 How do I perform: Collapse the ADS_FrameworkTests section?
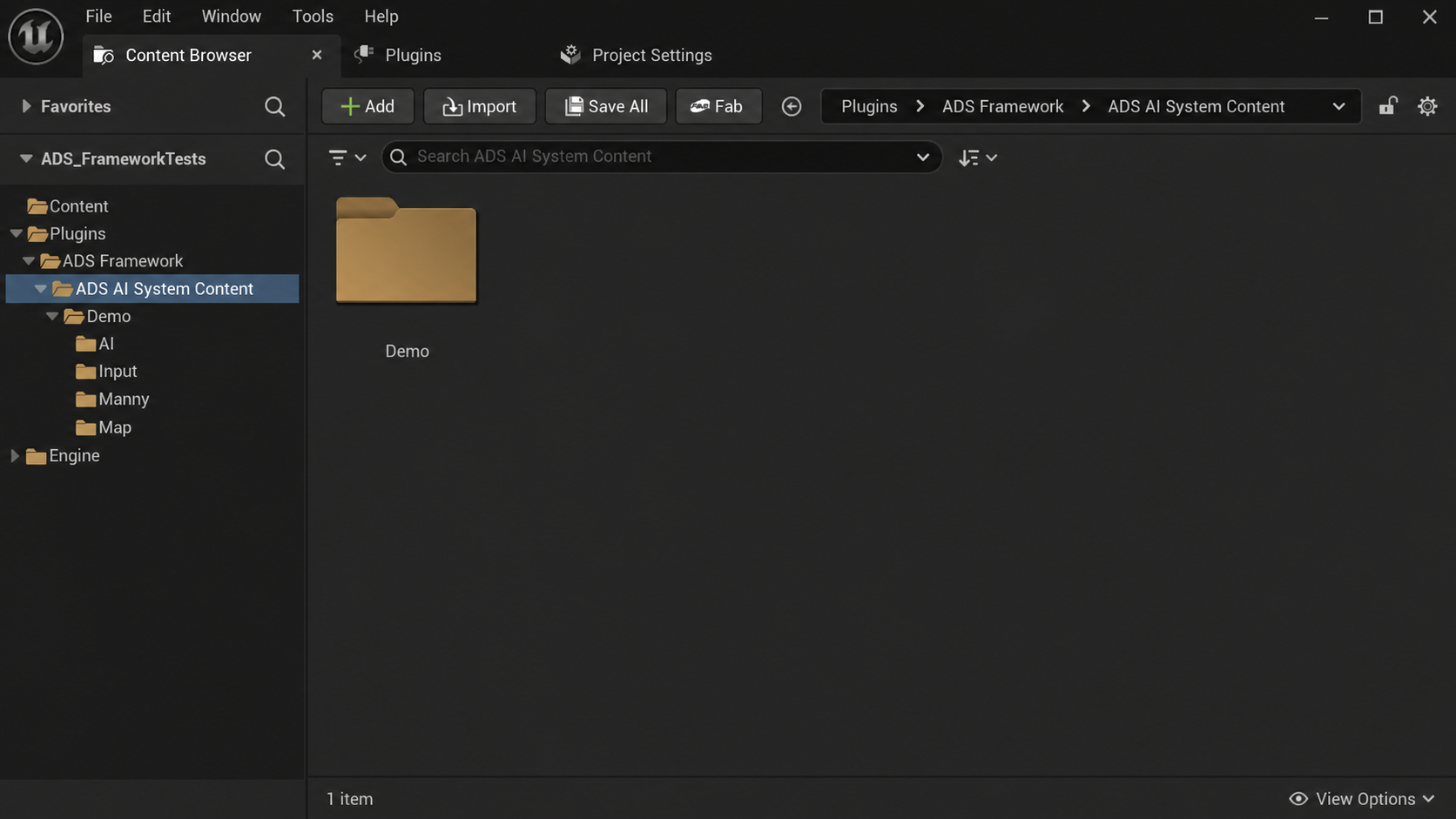pyautogui.click(x=26, y=158)
